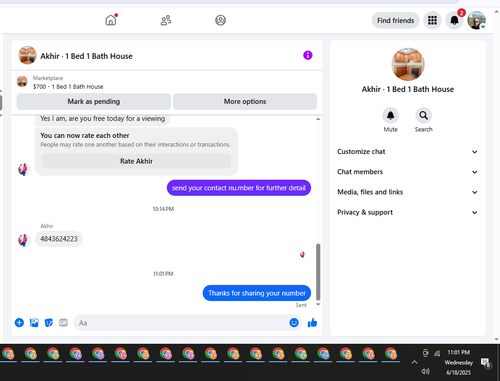Click More options button

(245, 102)
